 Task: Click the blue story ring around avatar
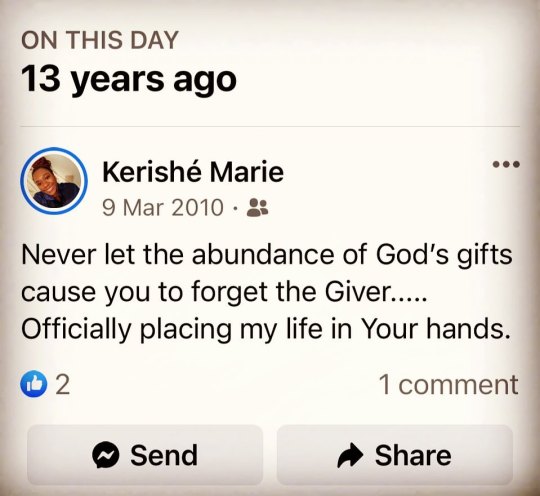coord(54,181)
